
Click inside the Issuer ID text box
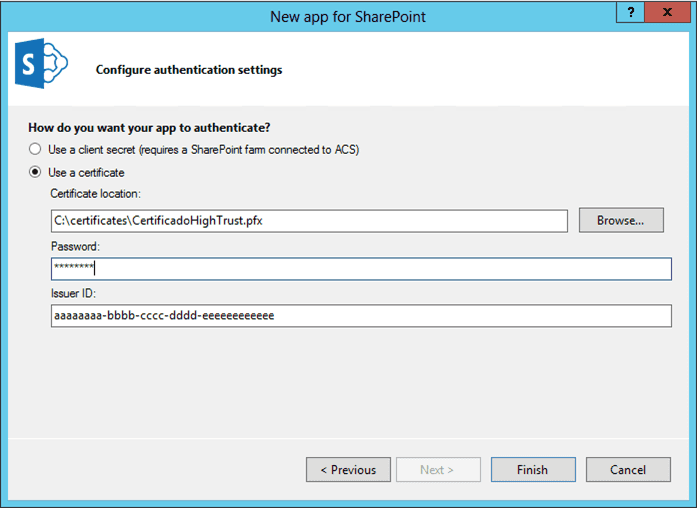click(361, 316)
